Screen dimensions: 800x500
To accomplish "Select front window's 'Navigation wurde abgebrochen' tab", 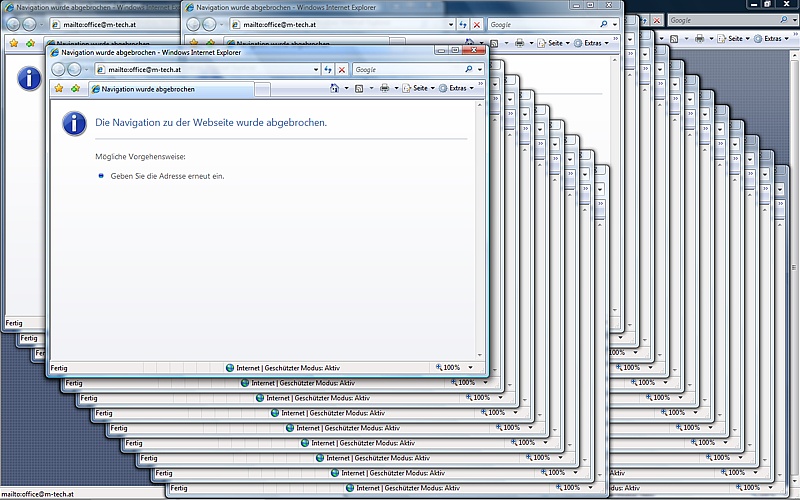I will point(171,89).
